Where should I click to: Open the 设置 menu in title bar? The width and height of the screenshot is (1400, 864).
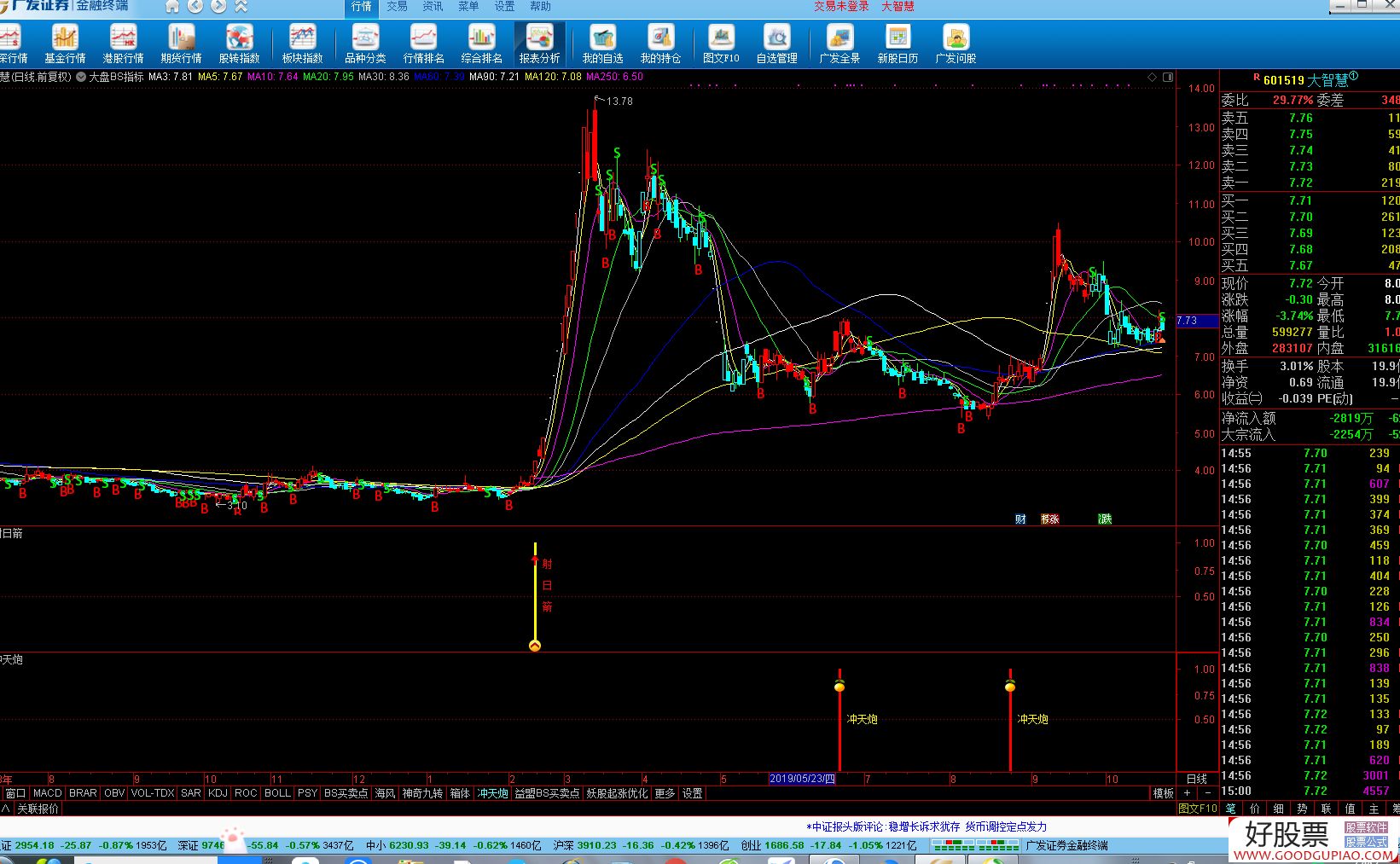504,6
